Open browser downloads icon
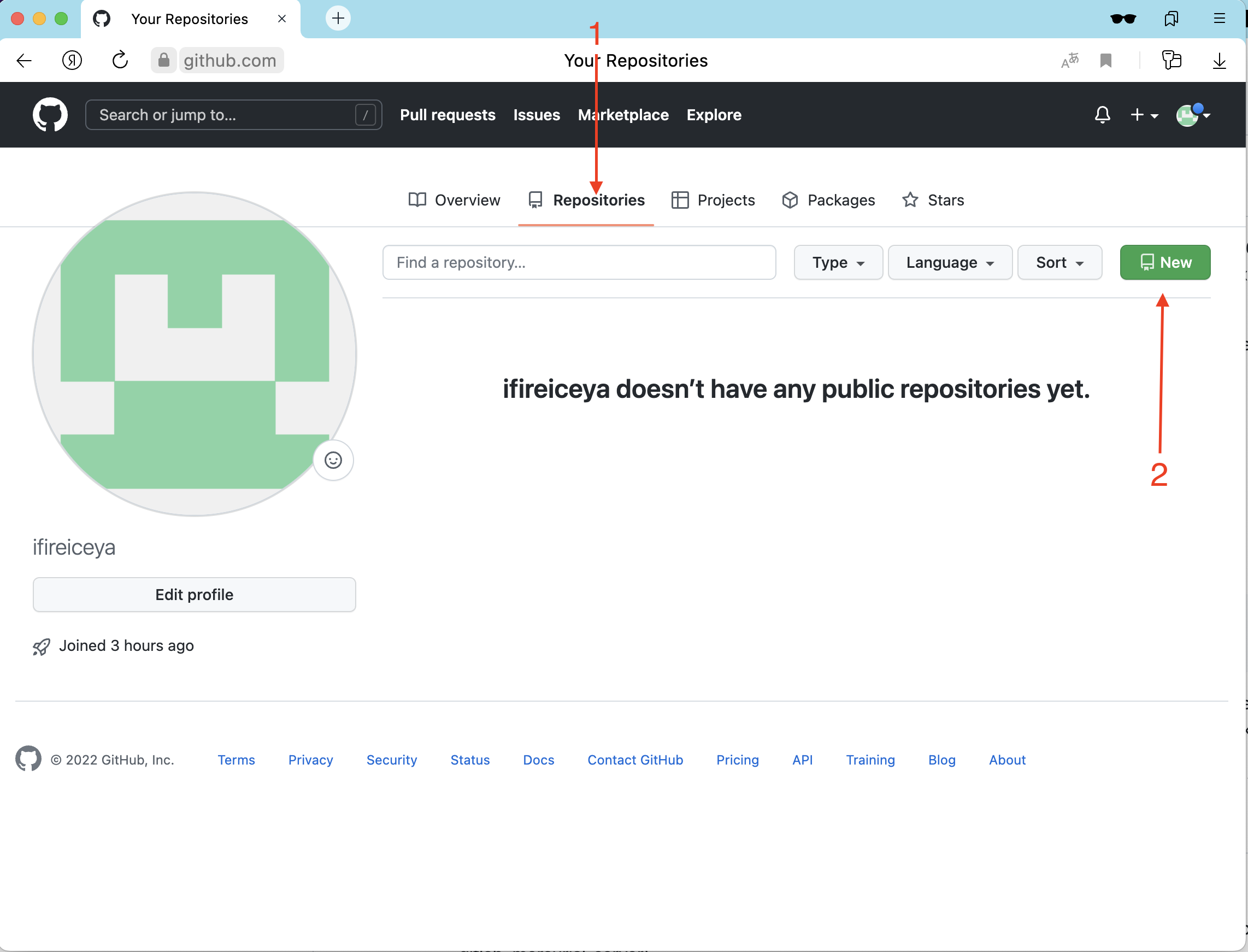Viewport: 1248px width, 952px height. tap(1219, 60)
